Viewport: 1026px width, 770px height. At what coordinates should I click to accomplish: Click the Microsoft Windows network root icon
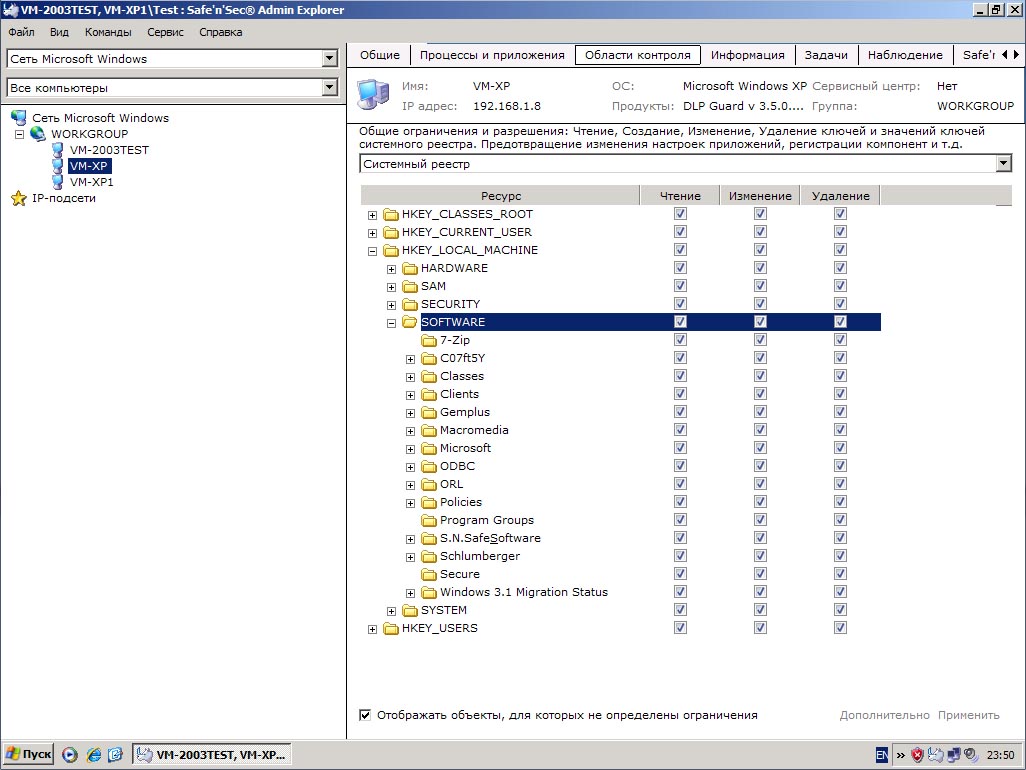19,118
